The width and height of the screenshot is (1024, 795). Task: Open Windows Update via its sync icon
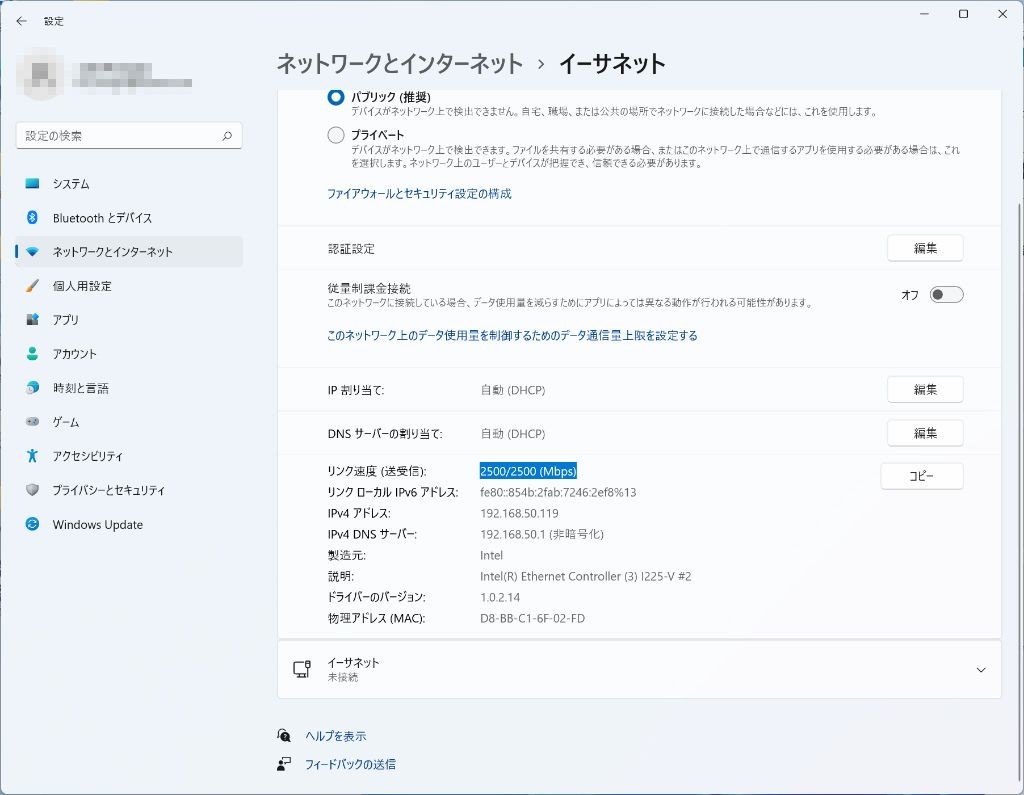(x=32, y=525)
